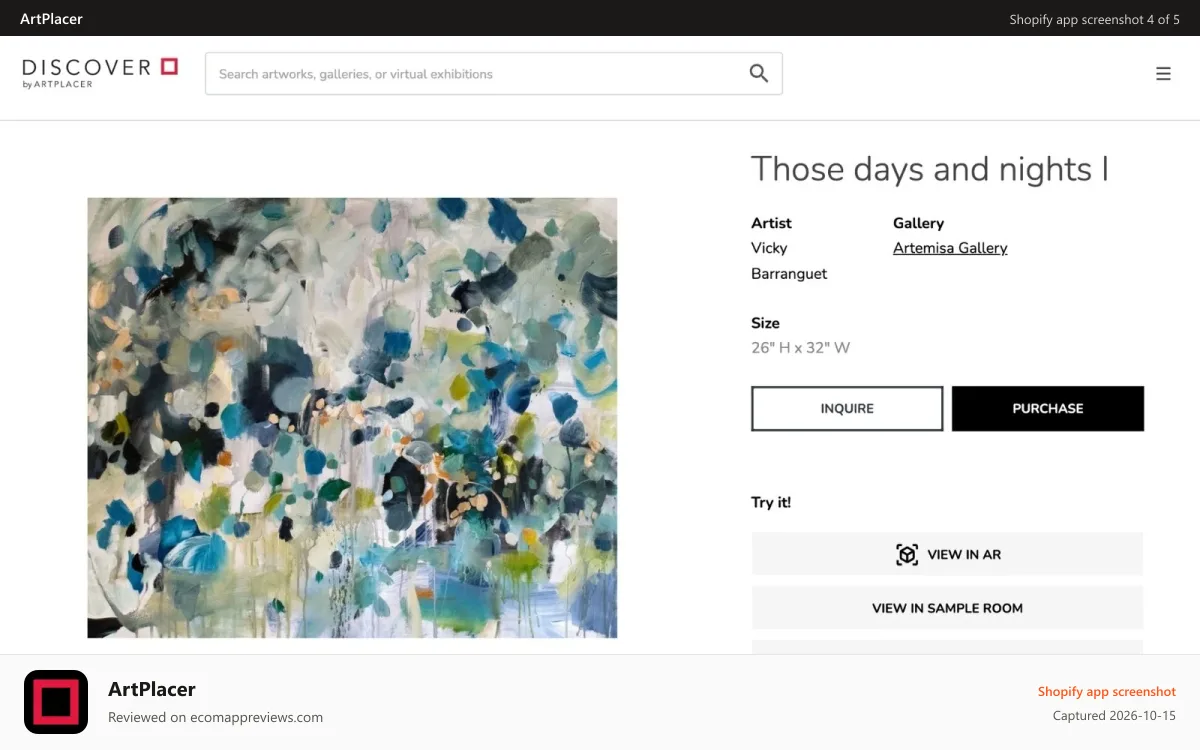Click the Captured 2026-10-15 text

point(1114,716)
